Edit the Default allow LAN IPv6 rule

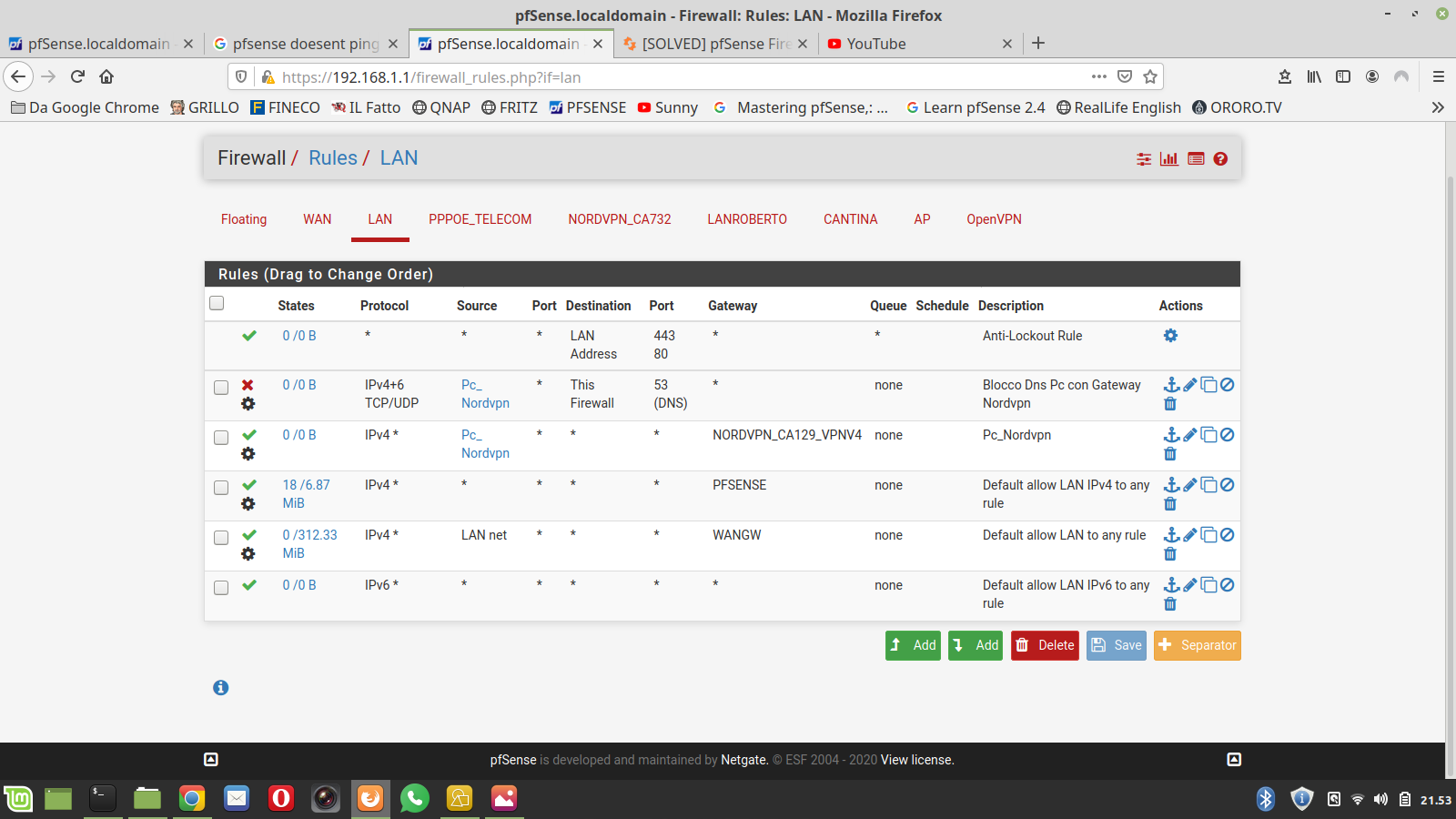pyautogui.click(x=1189, y=585)
